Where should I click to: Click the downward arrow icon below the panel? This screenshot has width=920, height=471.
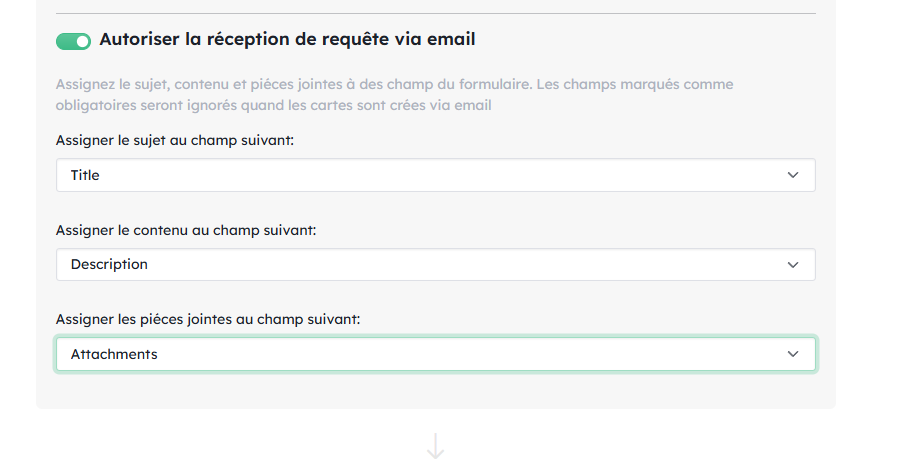pos(435,446)
